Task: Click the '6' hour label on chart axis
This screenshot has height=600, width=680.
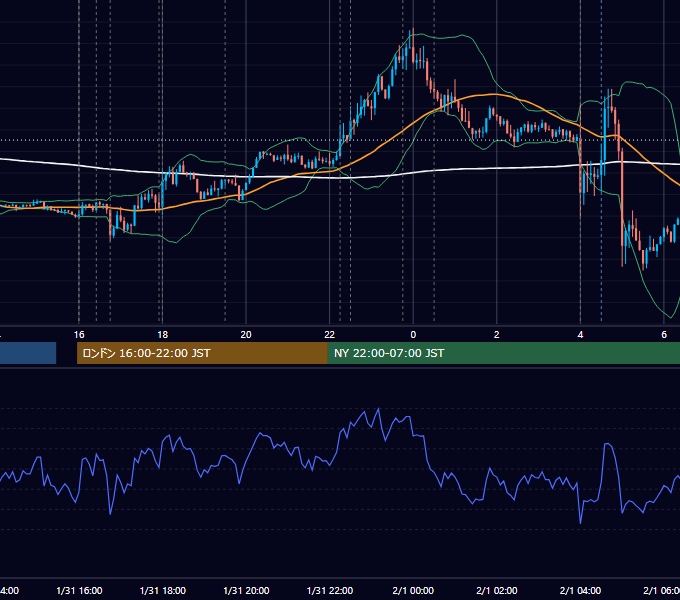Action: pos(664,335)
